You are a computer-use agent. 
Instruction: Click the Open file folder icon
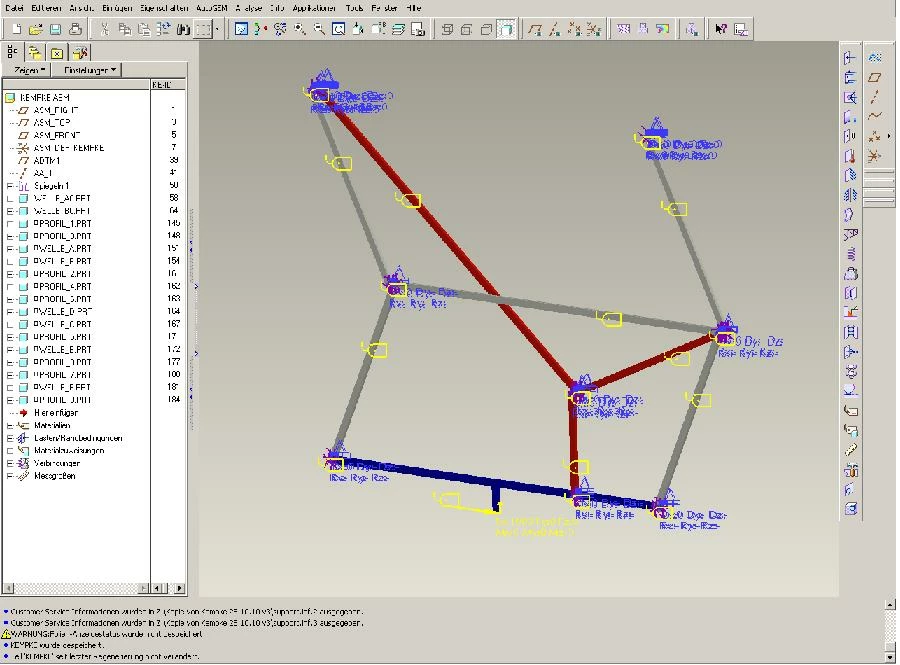pyautogui.click(x=36, y=29)
